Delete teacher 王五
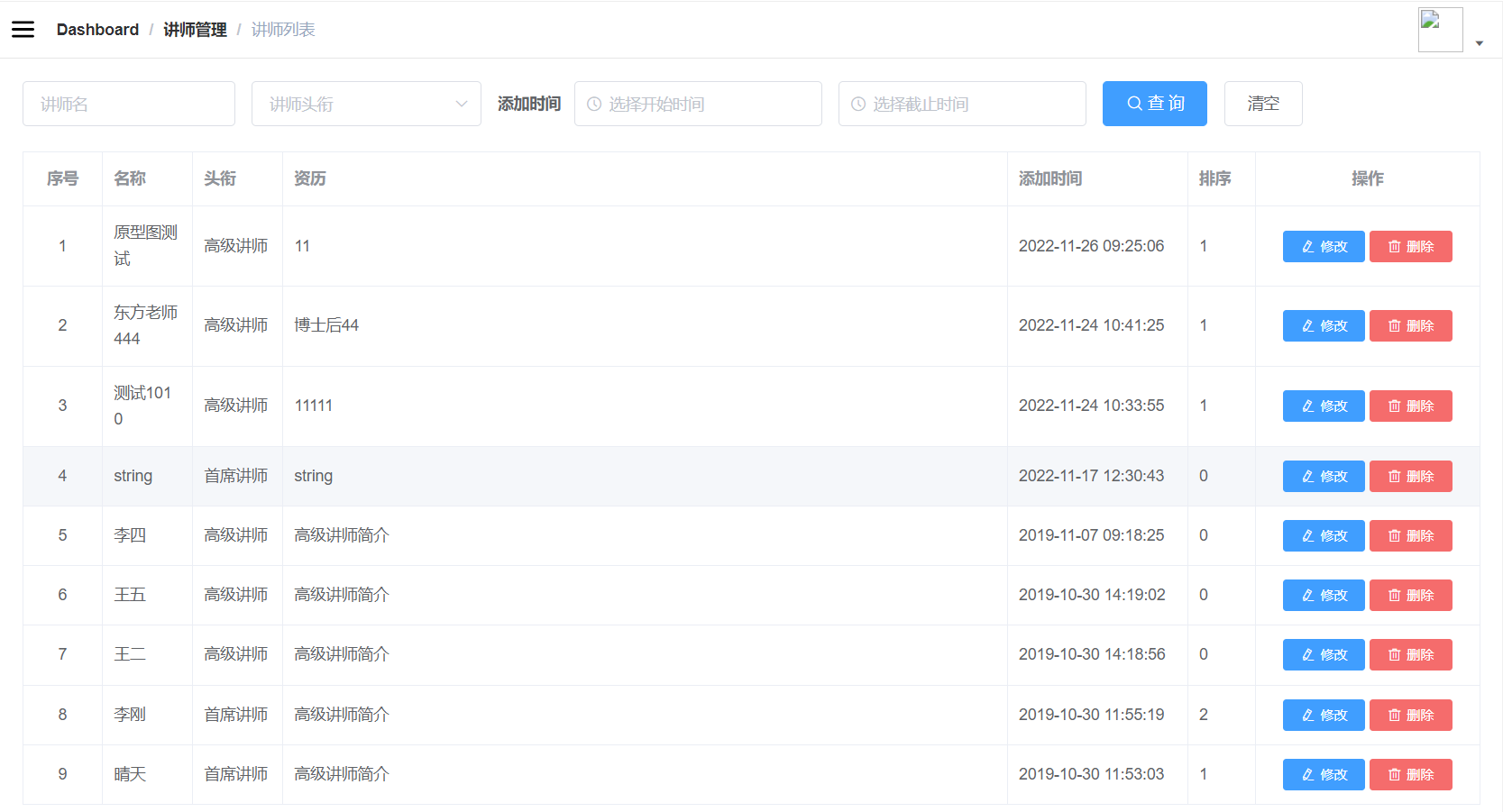This screenshot has width=1503, height=812. (1411, 595)
